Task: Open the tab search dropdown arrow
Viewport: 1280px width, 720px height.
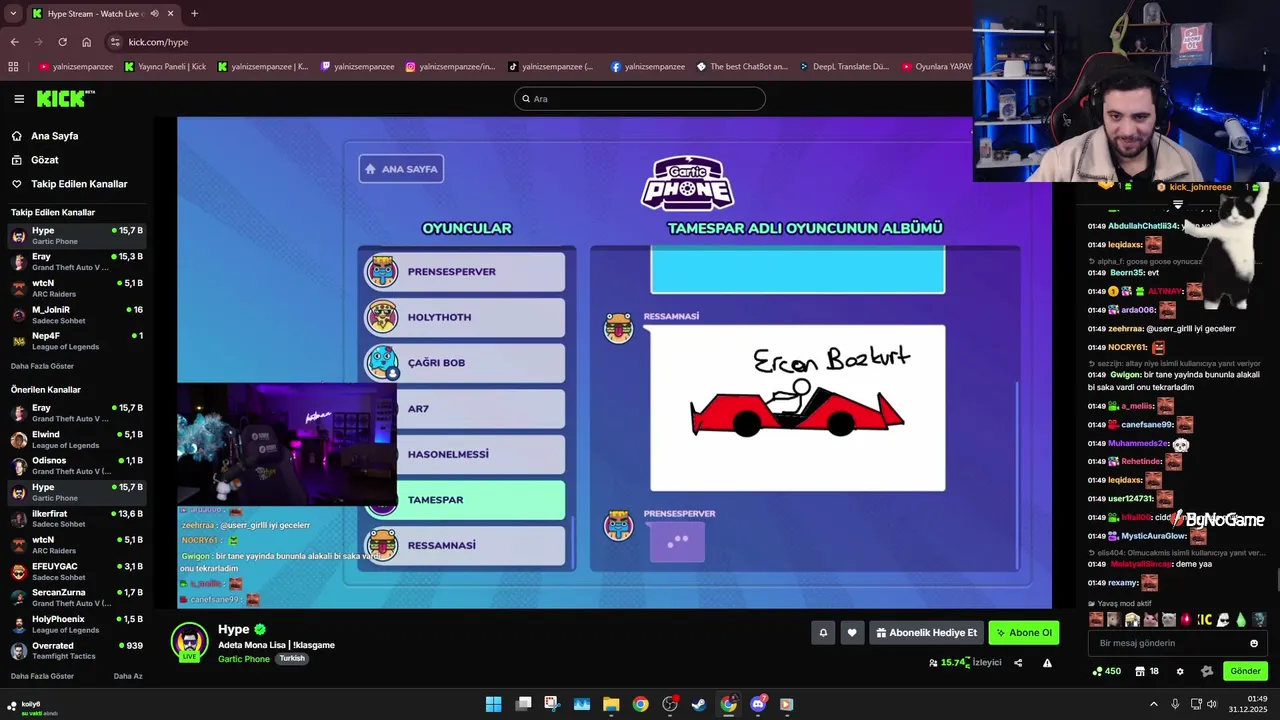Action: (x=13, y=14)
